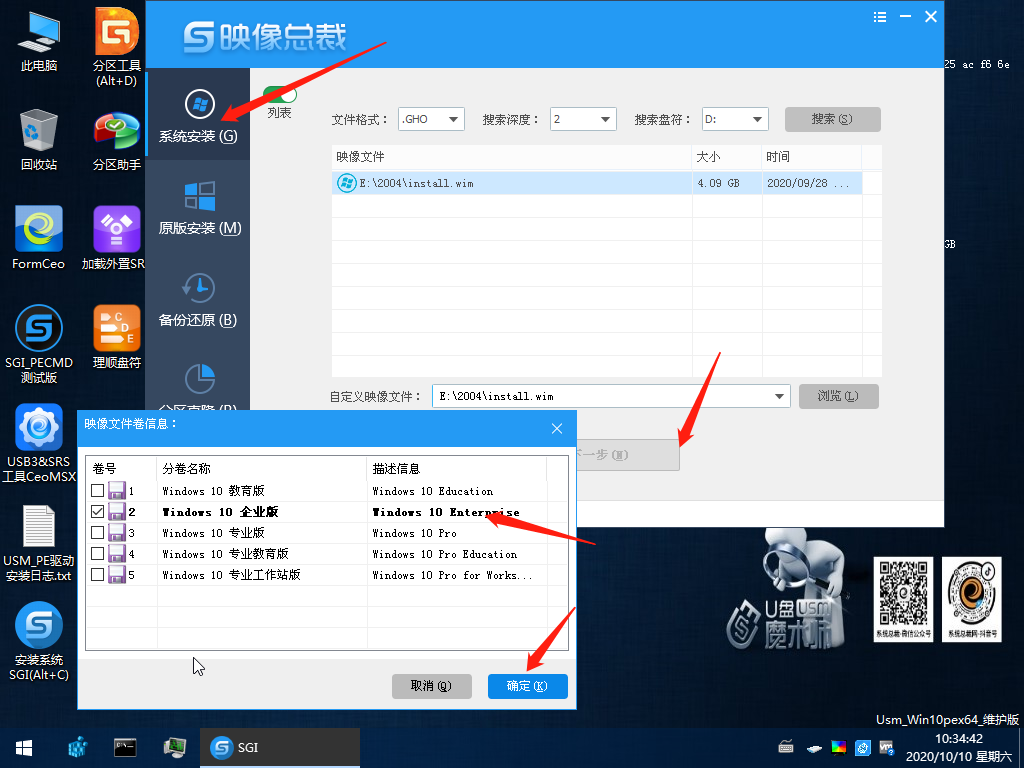The height and width of the screenshot is (768, 1024).
Task: Launch 分区工具 (Alt+D) from desktop
Action: (x=116, y=30)
